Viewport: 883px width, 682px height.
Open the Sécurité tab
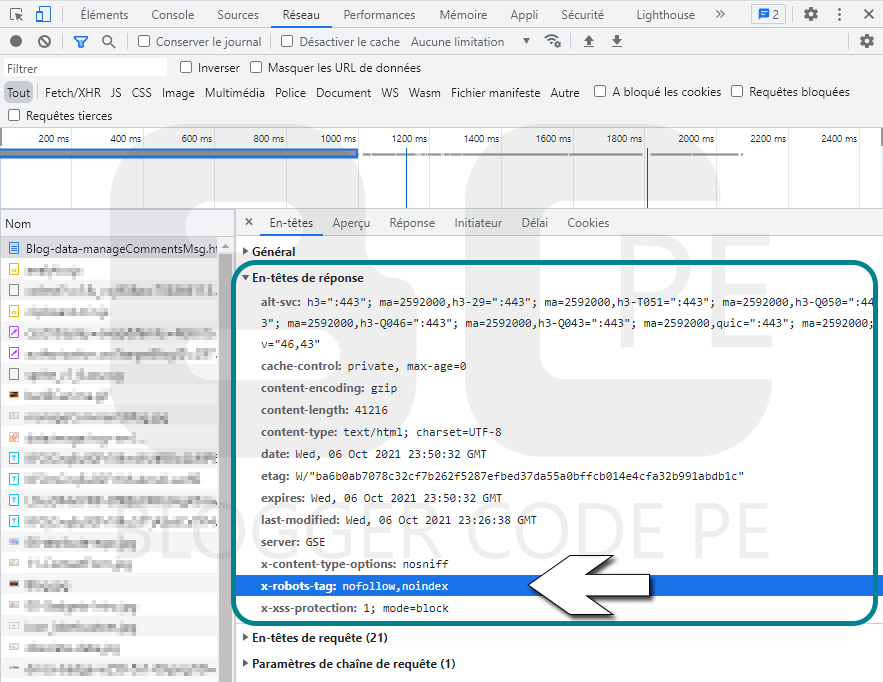click(582, 15)
